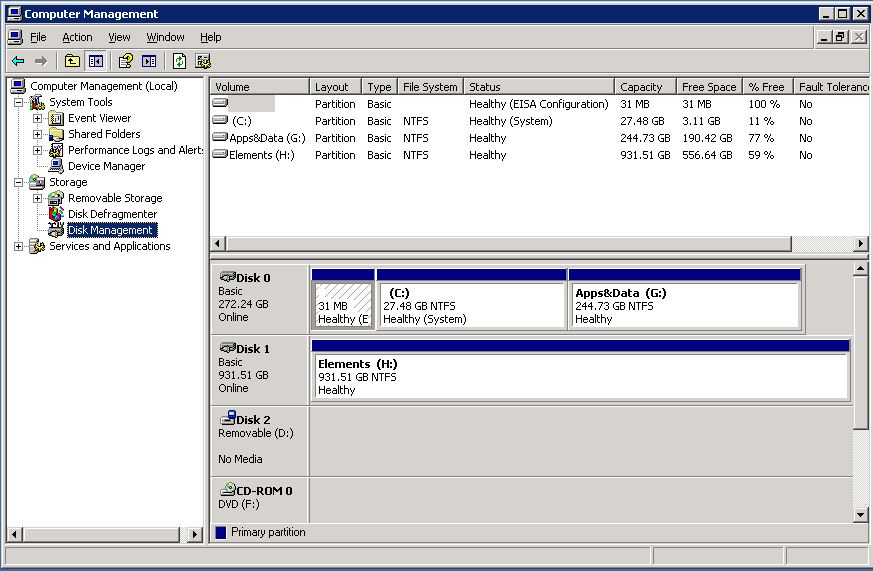Click the Disk 0 drive icon
Screen dimensions: 873x571
(x=227, y=277)
